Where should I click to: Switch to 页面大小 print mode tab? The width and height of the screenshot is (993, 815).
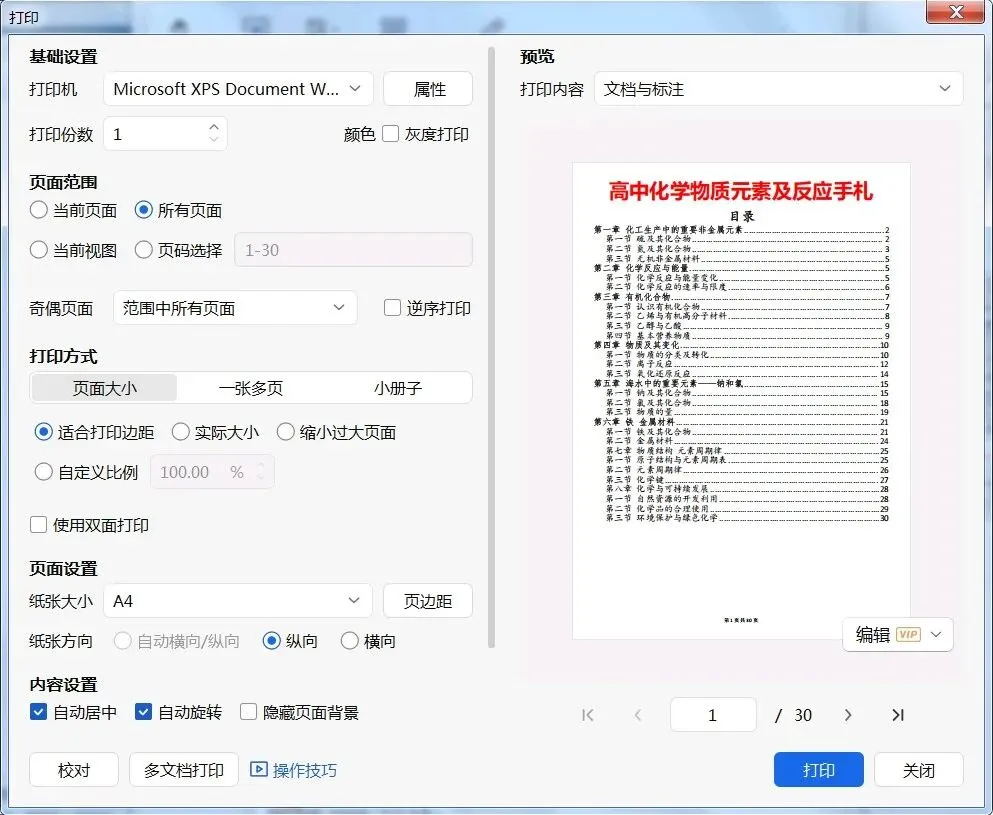click(x=104, y=388)
